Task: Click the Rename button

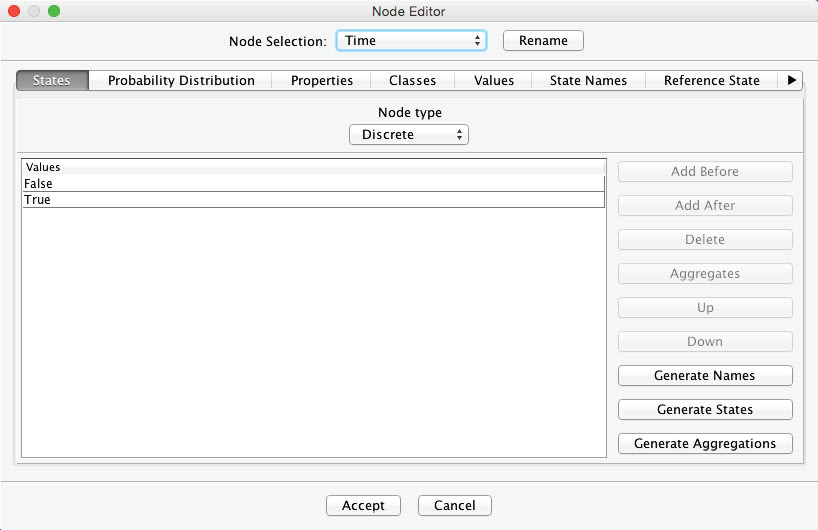Action: tap(543, 41)
